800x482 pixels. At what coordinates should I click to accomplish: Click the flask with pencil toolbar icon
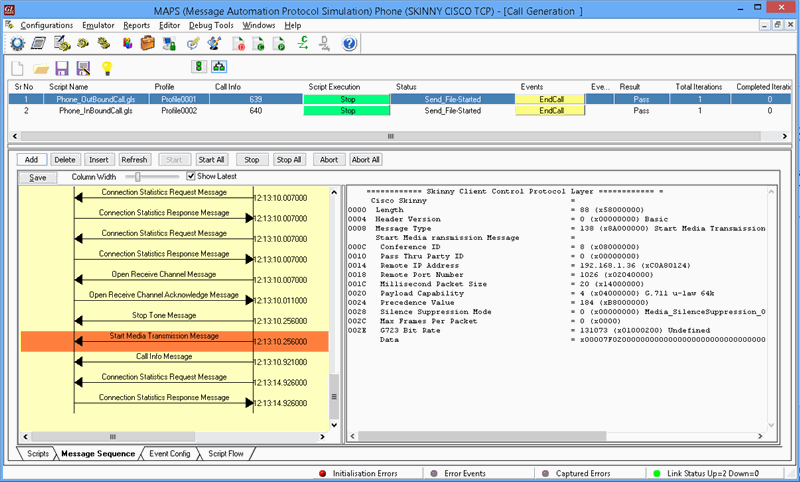(x=214, y=43)
